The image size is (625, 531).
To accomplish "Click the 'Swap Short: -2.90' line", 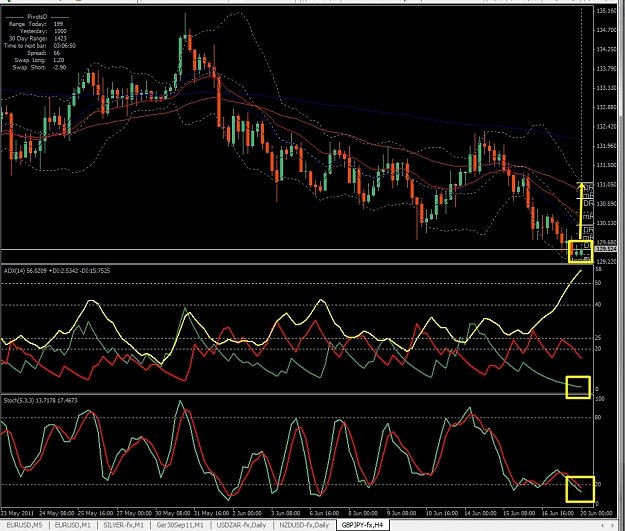I will 39,67.
